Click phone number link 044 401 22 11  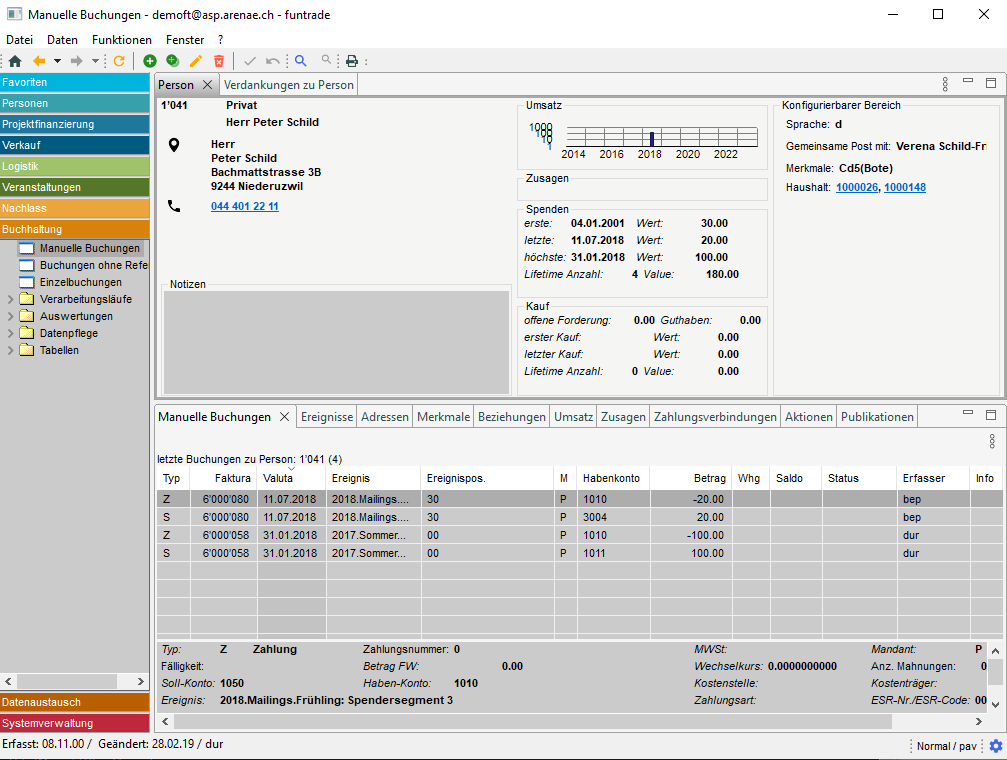pyautogui.click(x=244, y=206)
